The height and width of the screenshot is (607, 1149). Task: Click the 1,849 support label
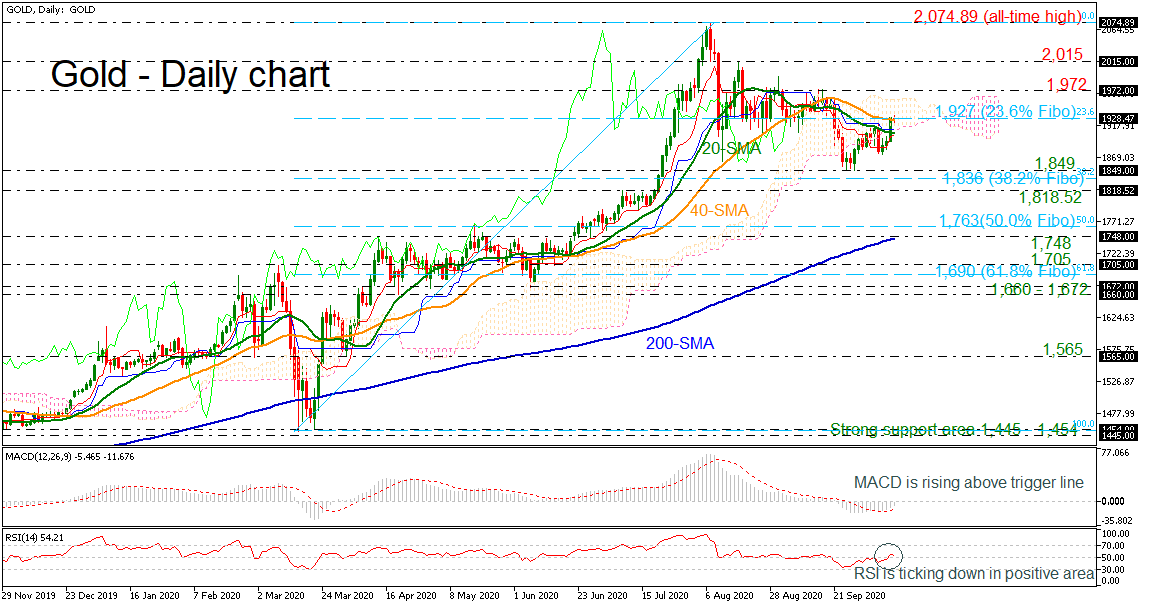[x=1054, y=163]
